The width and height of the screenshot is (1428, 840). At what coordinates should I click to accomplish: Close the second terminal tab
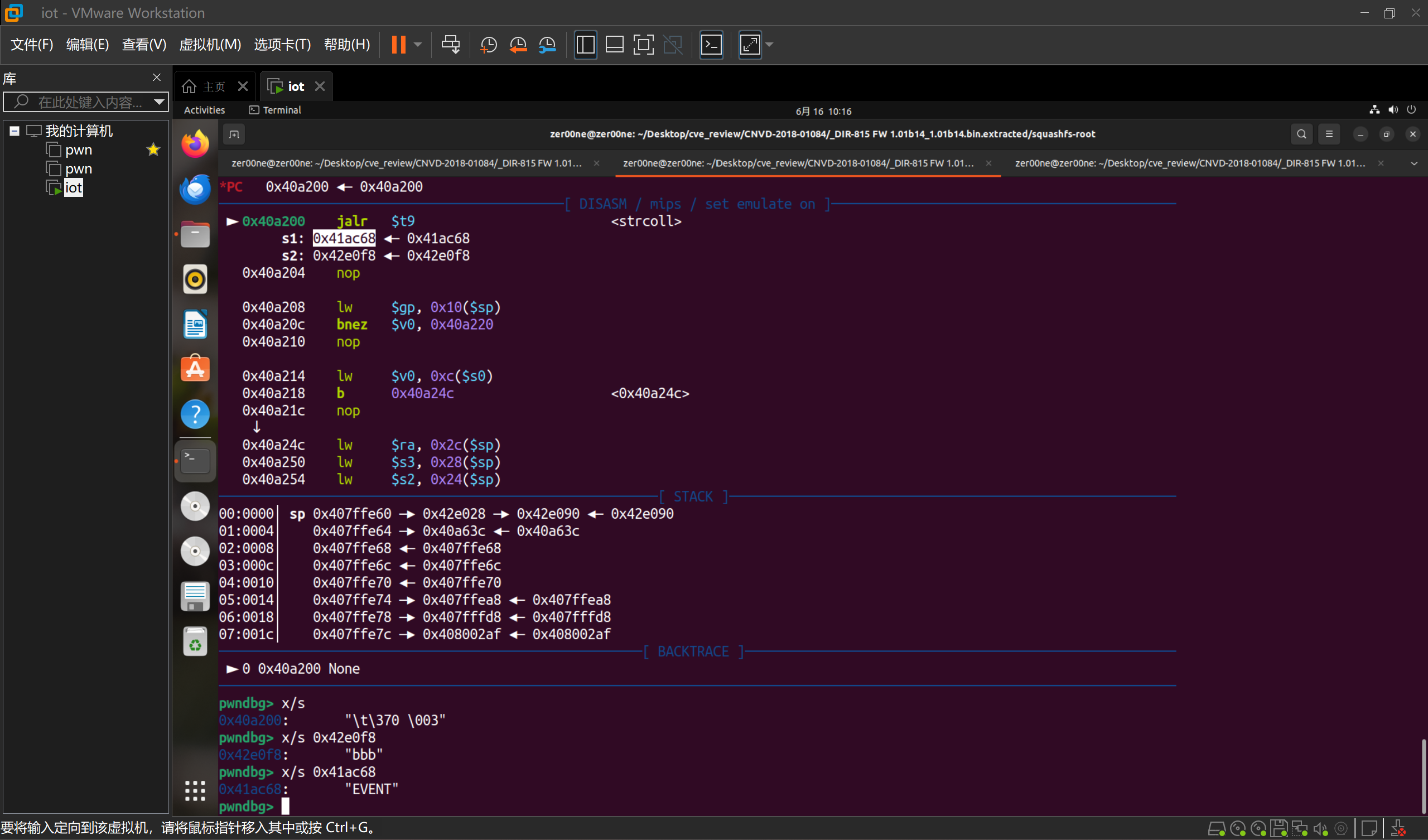click(x=989, y=163)
